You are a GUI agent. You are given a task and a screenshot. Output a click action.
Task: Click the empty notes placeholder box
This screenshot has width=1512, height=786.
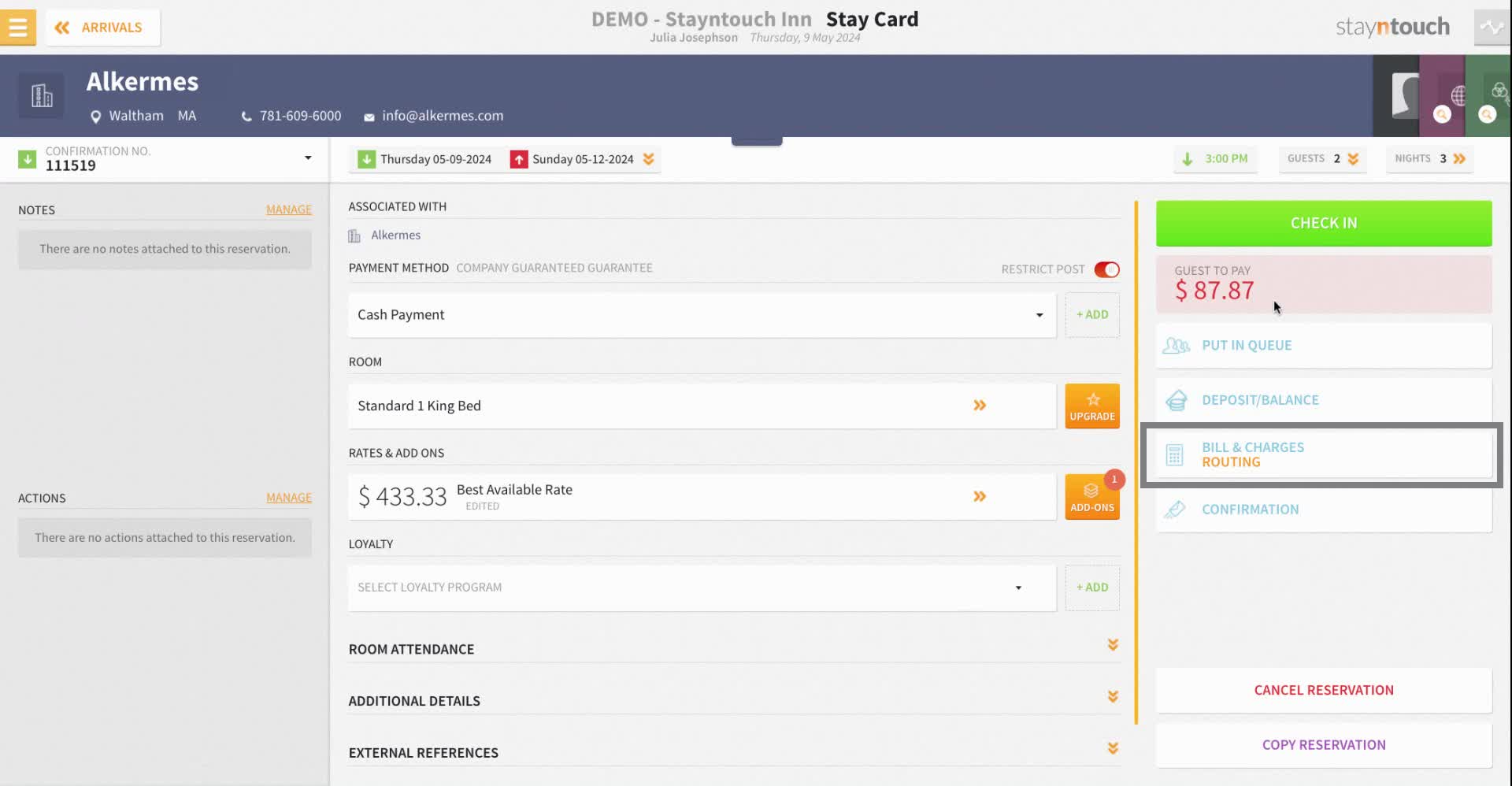point(165,249)
